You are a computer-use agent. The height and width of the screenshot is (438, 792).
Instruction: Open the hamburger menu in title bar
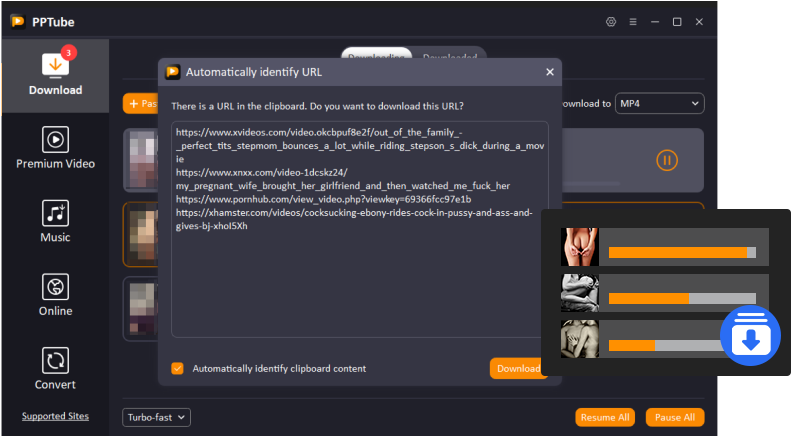(633, 21)
